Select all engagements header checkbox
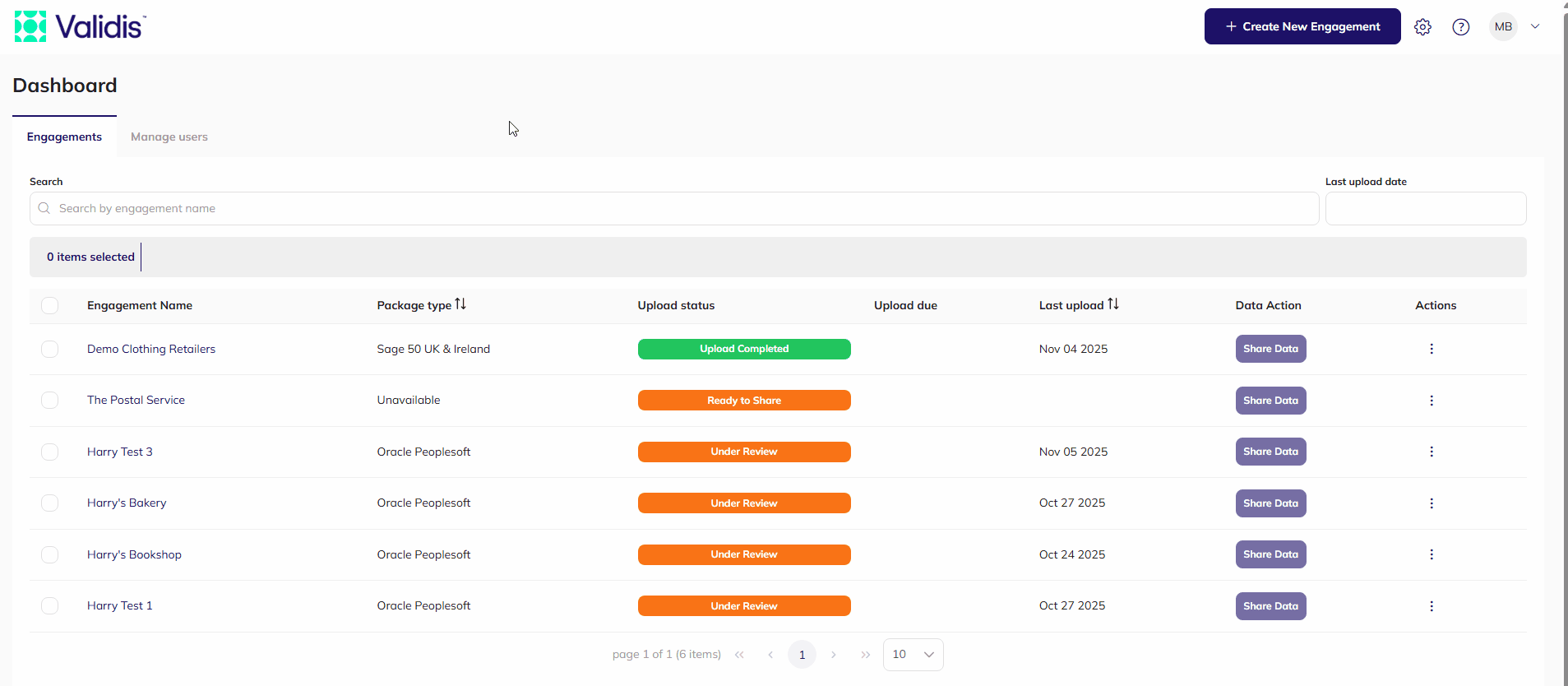 click(x=50, y=305)
